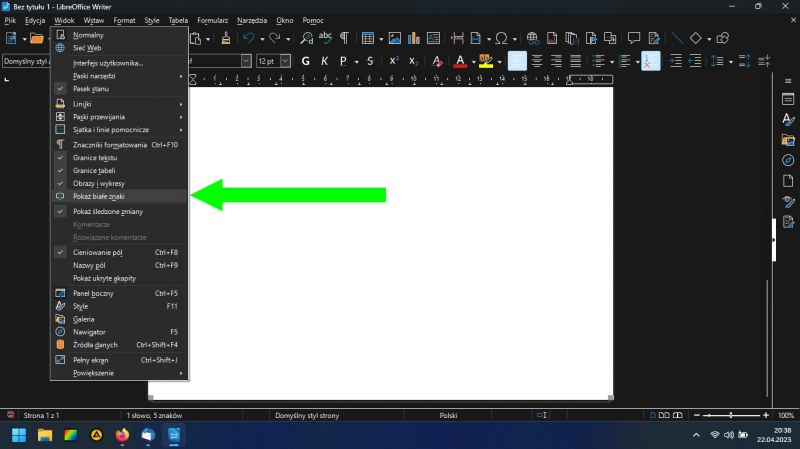The height and width of the screenshot is (449, 800).
Task: Choose Pełny ekran menu entry
Action: 119,360
